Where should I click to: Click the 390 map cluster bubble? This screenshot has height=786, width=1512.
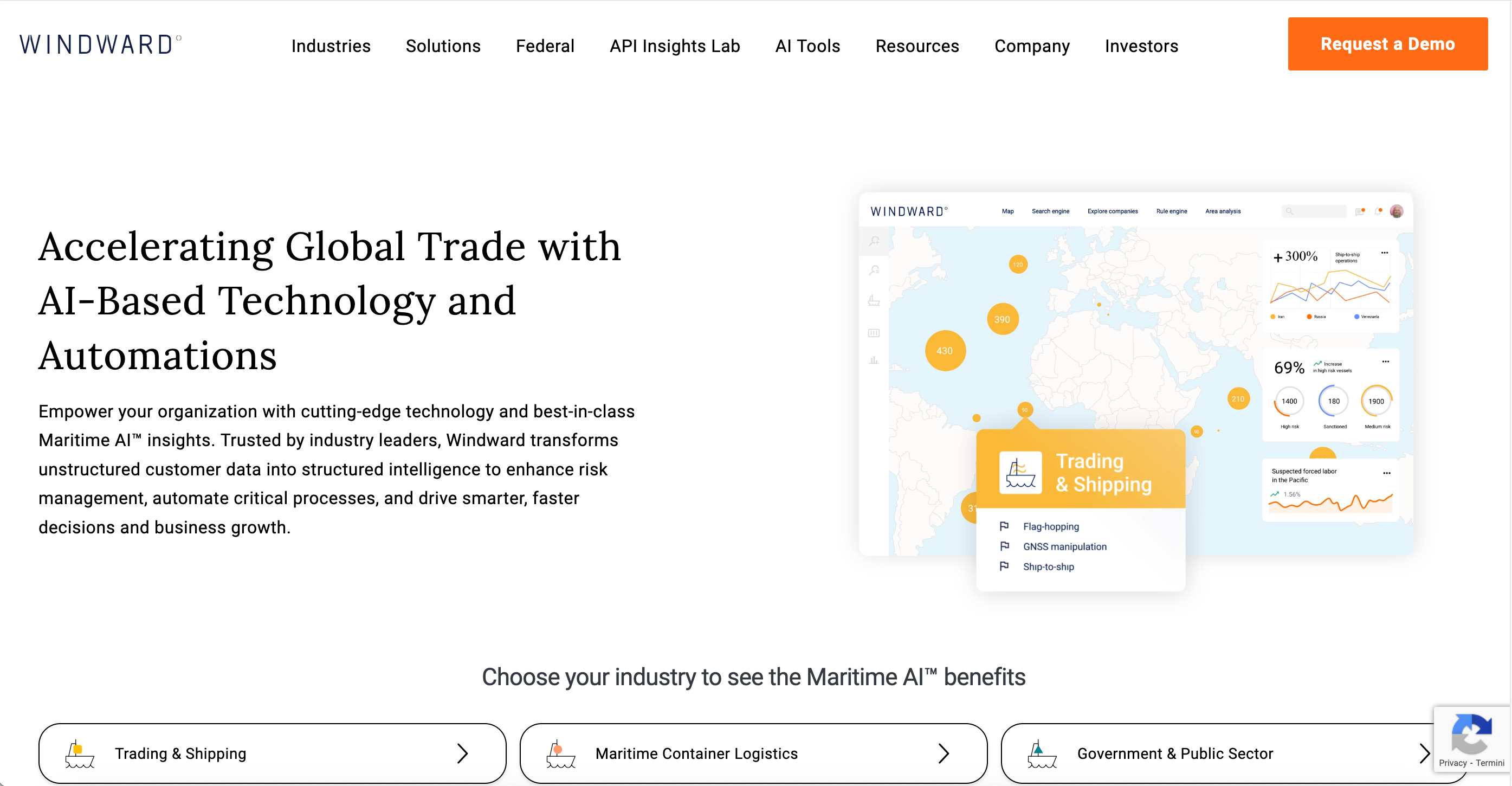click(x=1002, y=319)
